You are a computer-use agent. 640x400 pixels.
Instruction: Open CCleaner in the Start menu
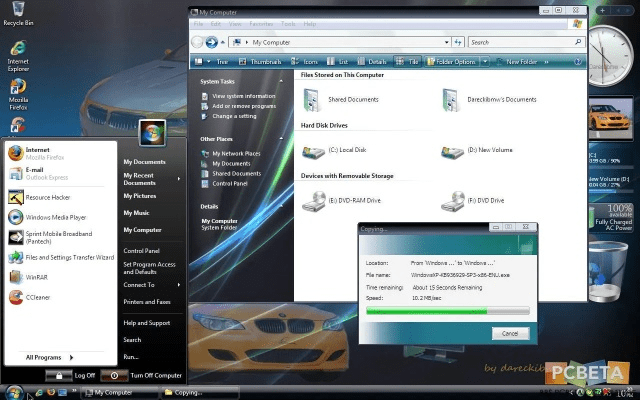37,296
